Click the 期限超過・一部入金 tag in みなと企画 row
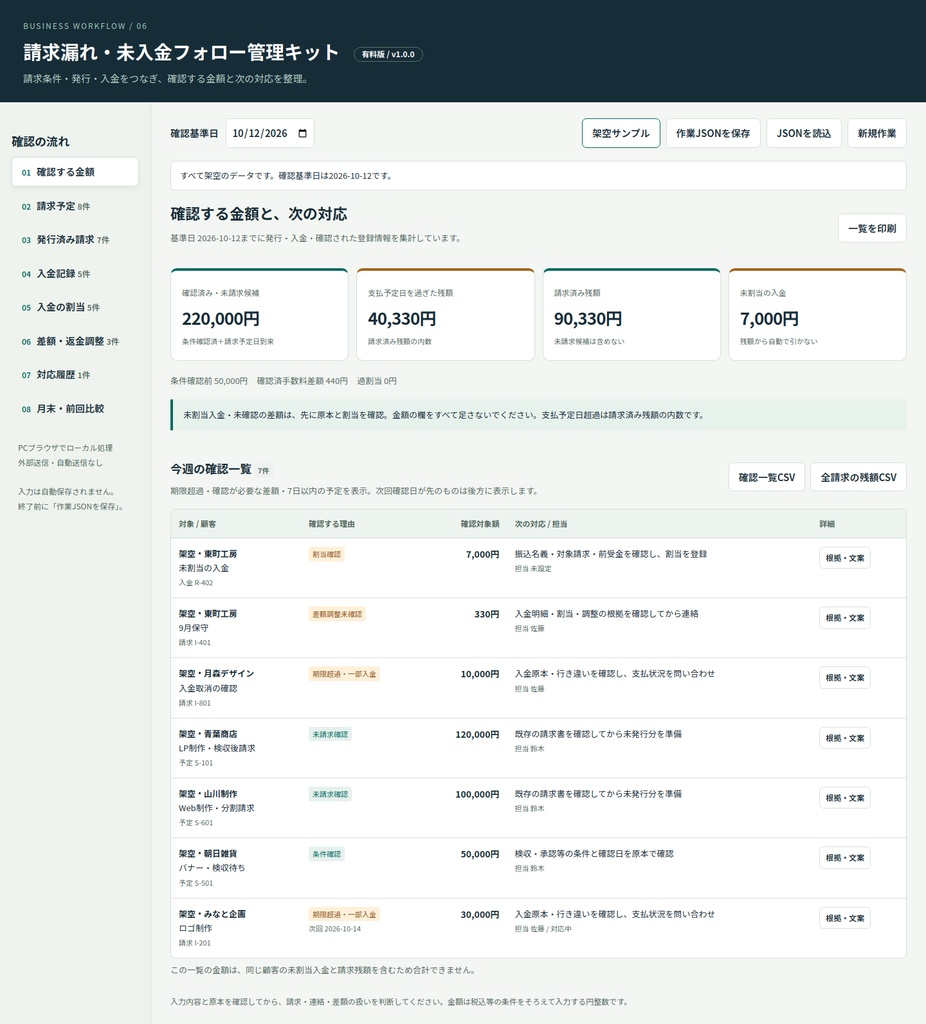Viewport: 926px width, 1024px height. click(344, 914)
